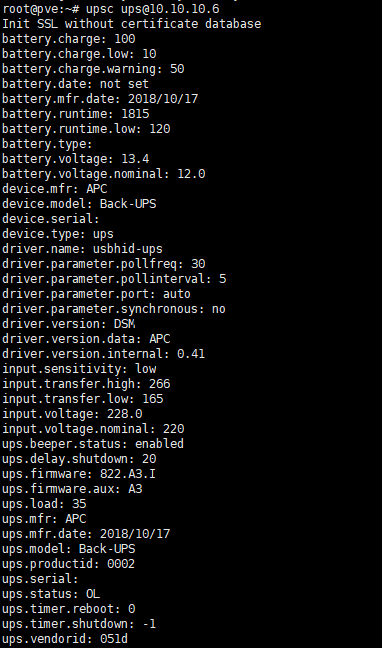Click the device.mfr: APC line
Viewport: 382px width, 648px height.
55,189
